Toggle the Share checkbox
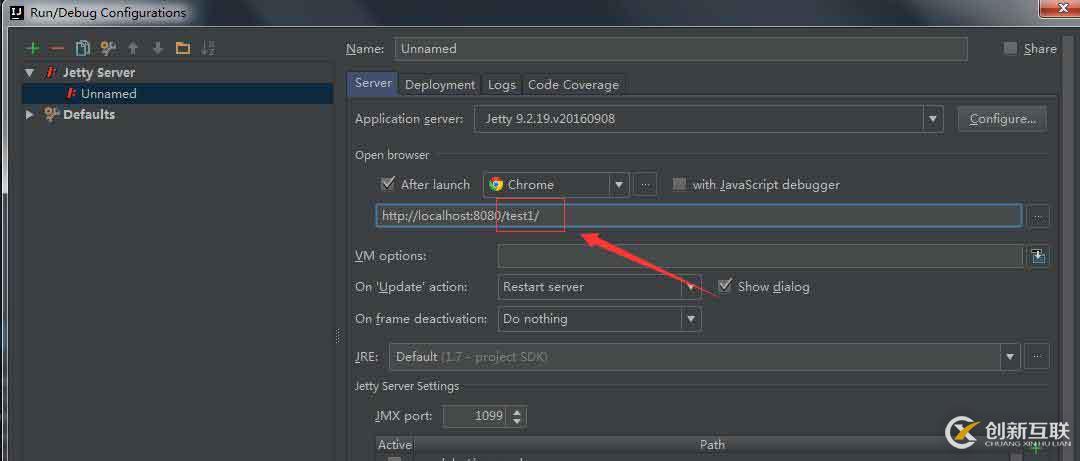The image size is (1080, 461). [1010, 48]
